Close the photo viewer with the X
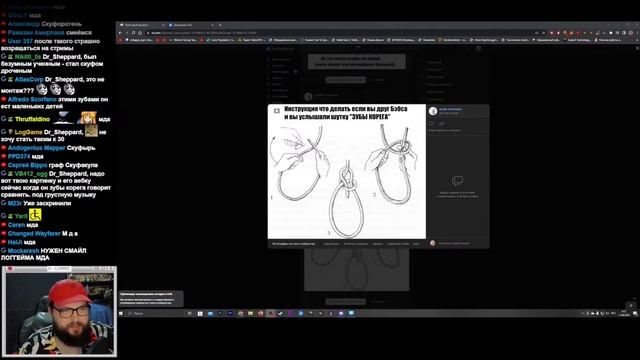The height and width of the screenshot is (360, 640). tap(637, 48)
